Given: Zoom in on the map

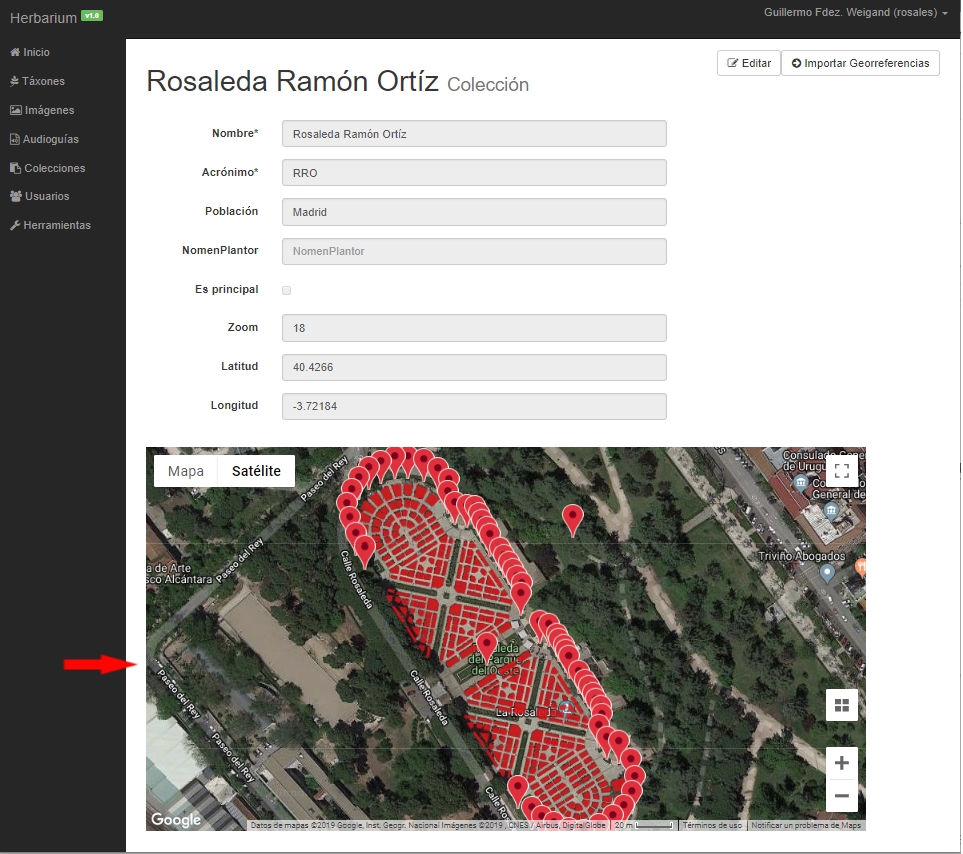Looking at the screenshot, I should pyautogui.click(x=841, y=763).
